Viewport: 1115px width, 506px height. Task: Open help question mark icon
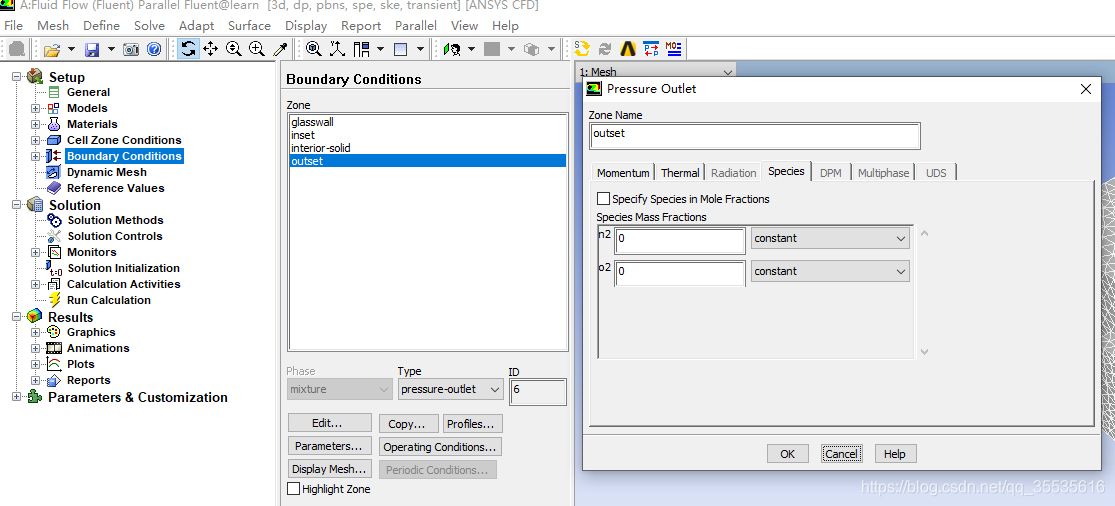(x=154, y=49)
